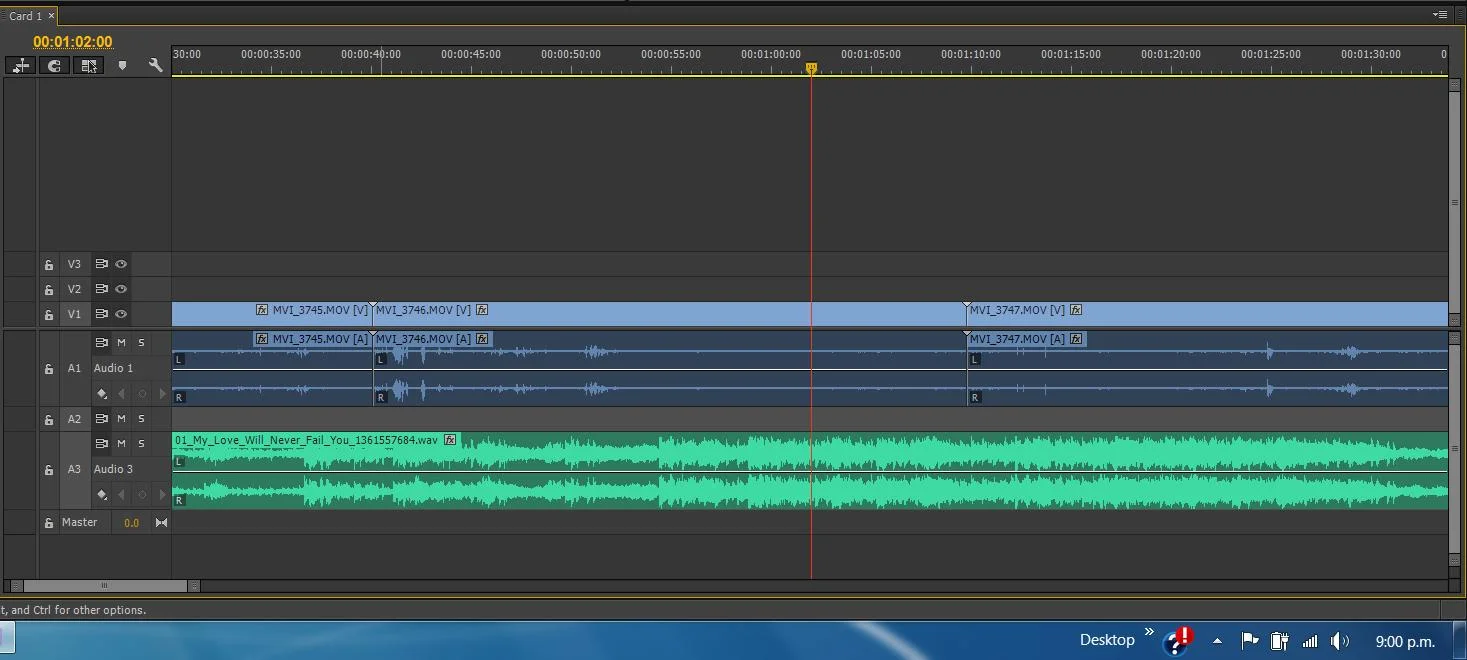This screenshot has height=660, width=1467.
Task: Toggle sync lock for V1
Action: 101,314
